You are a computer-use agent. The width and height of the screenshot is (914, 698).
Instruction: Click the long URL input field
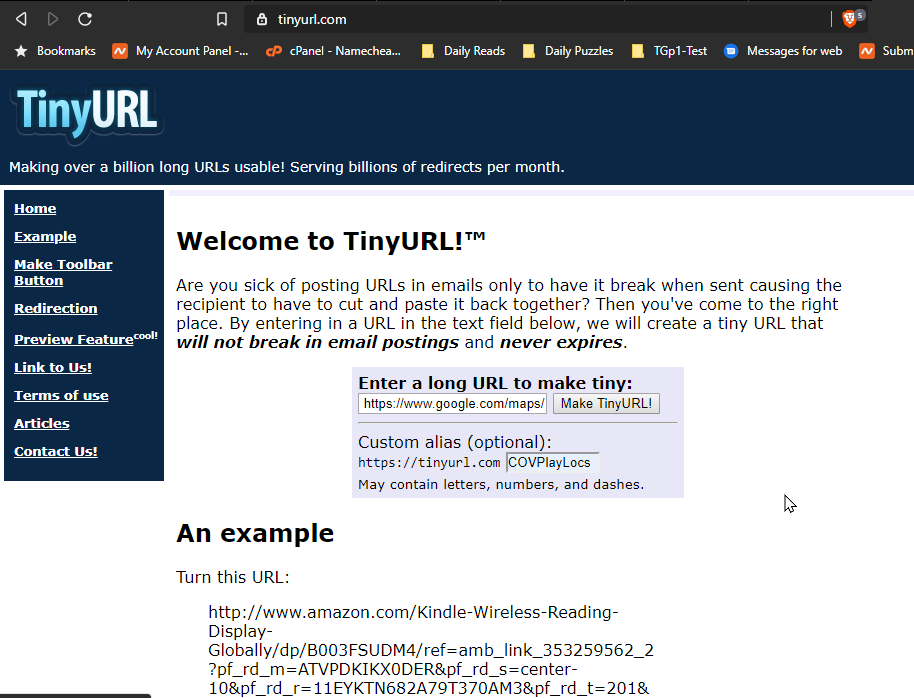click(452, 404)
